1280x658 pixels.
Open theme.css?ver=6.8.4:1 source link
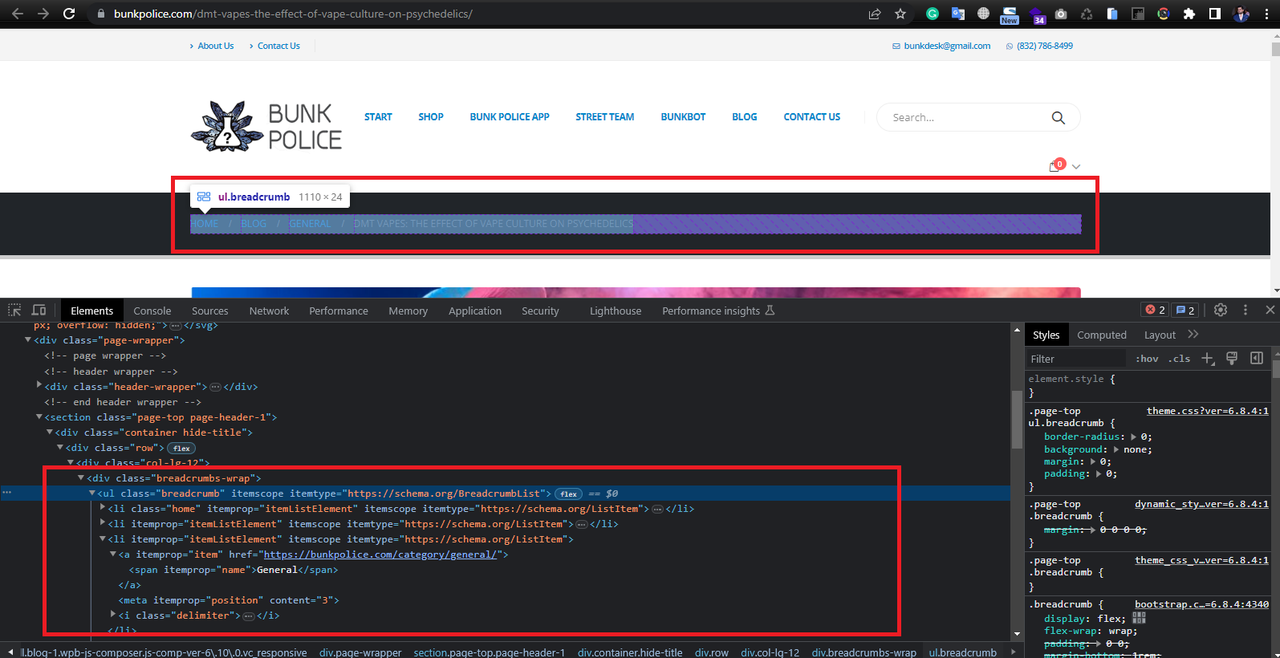pos(1207,411)
